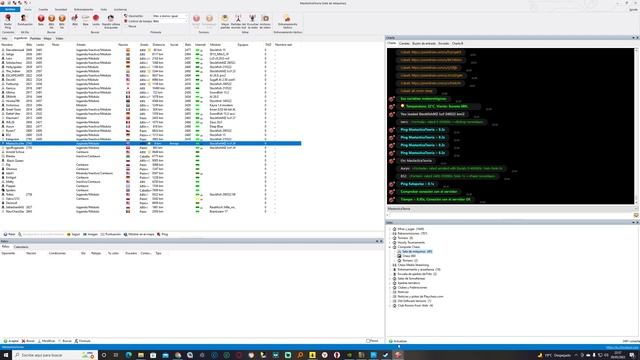Click the Retar button below player list
Image resolution: width=640 pixels, height=360 pixels.
tap(9, 234)
